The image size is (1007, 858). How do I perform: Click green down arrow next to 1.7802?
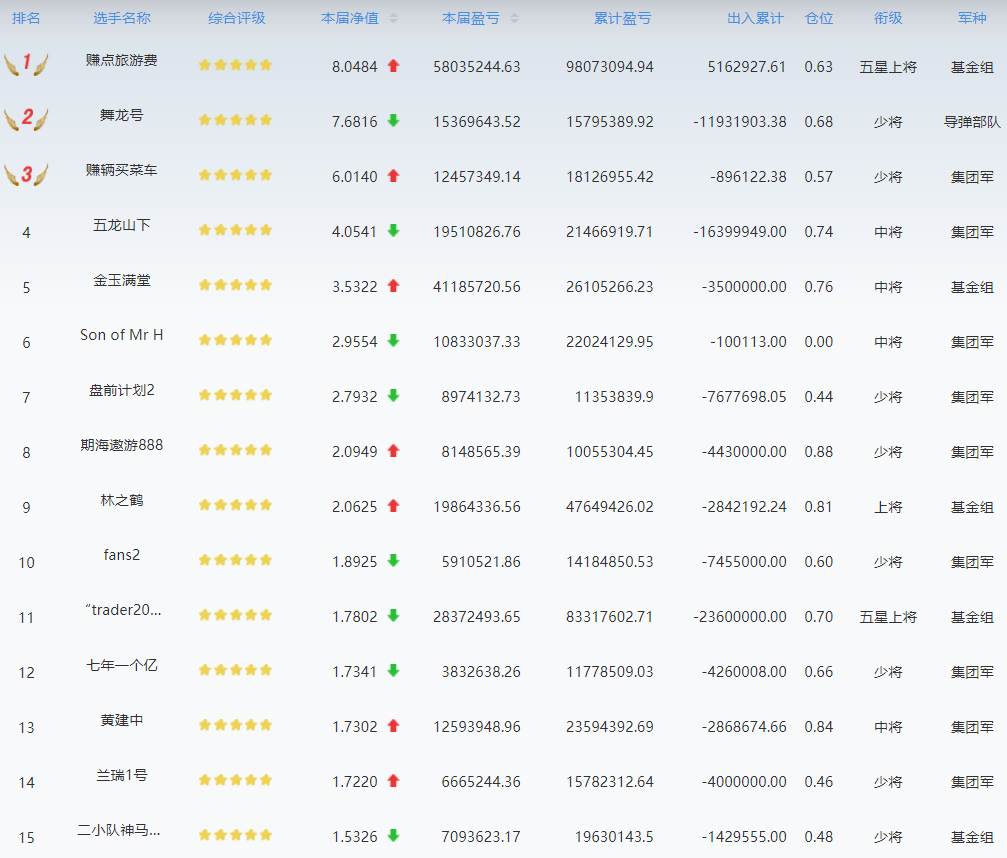[x=394, y=616]
